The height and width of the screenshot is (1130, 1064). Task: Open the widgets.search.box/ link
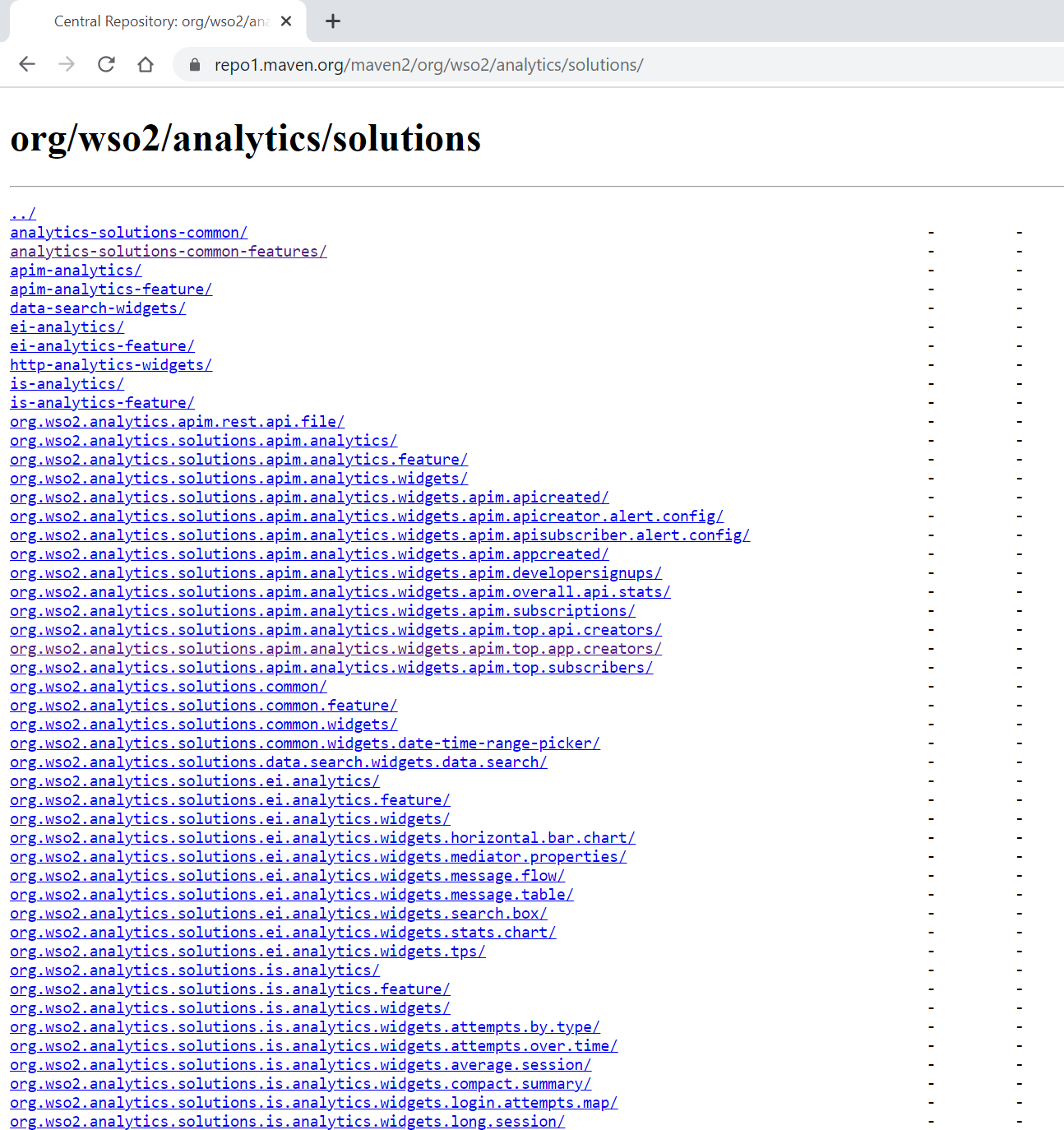[x=279, y=914]
